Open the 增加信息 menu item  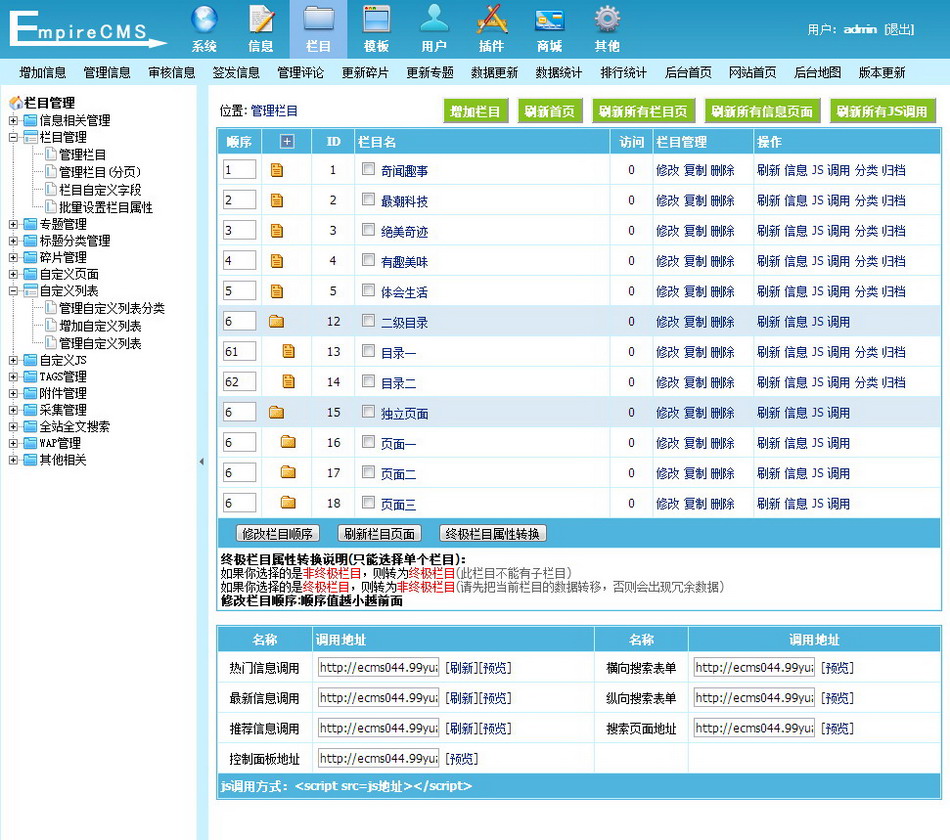(42, 73)
